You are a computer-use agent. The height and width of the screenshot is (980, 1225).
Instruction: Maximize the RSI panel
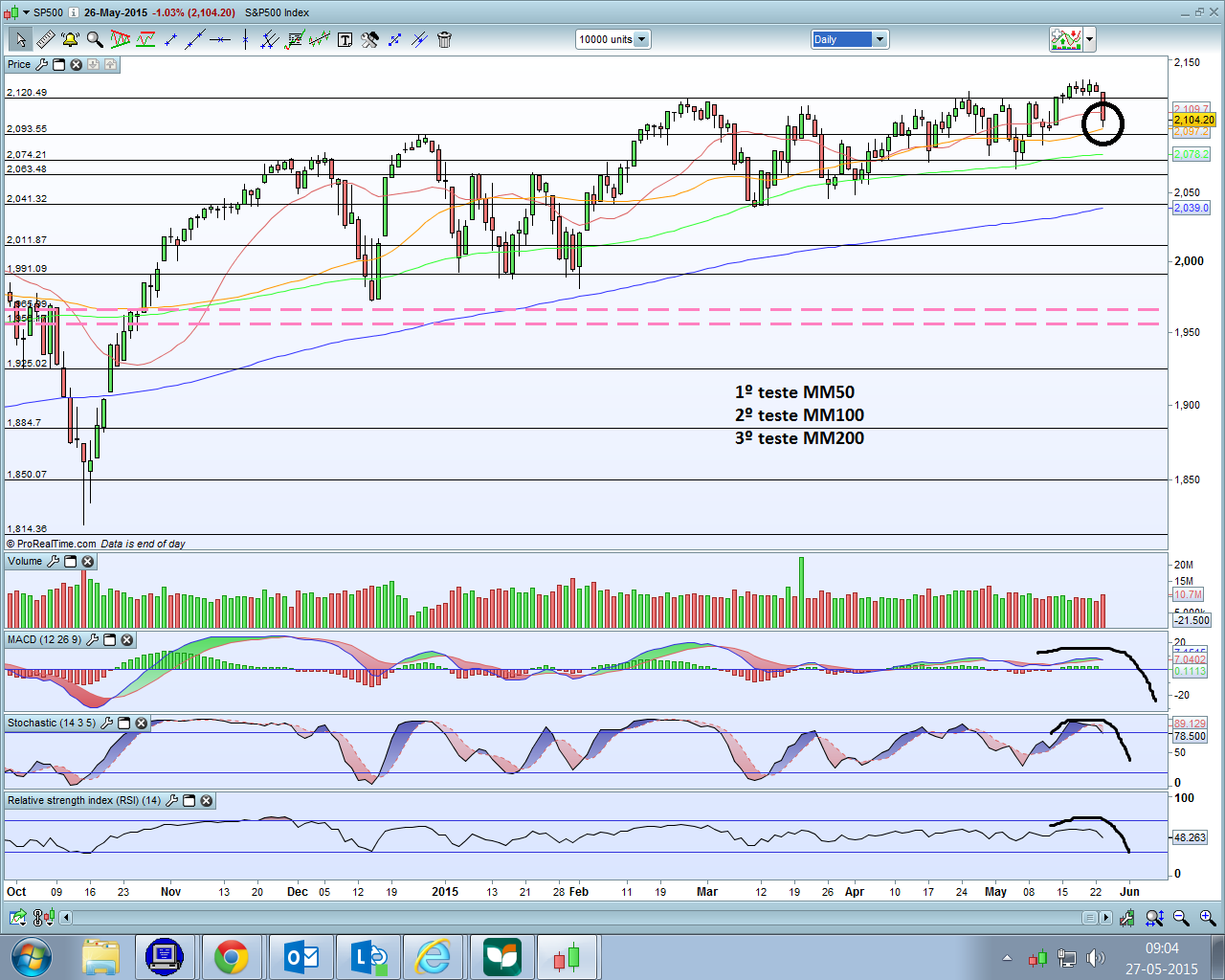[x=189, y=800]
